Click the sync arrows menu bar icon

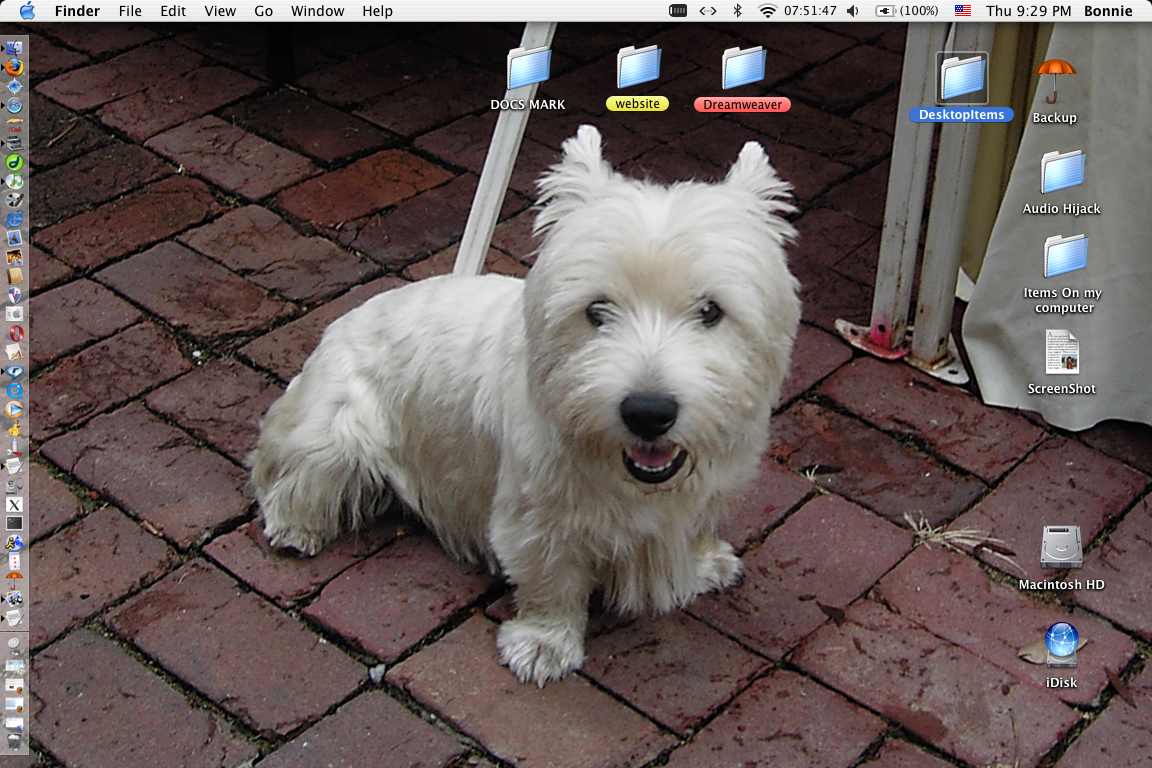(708, 10)
